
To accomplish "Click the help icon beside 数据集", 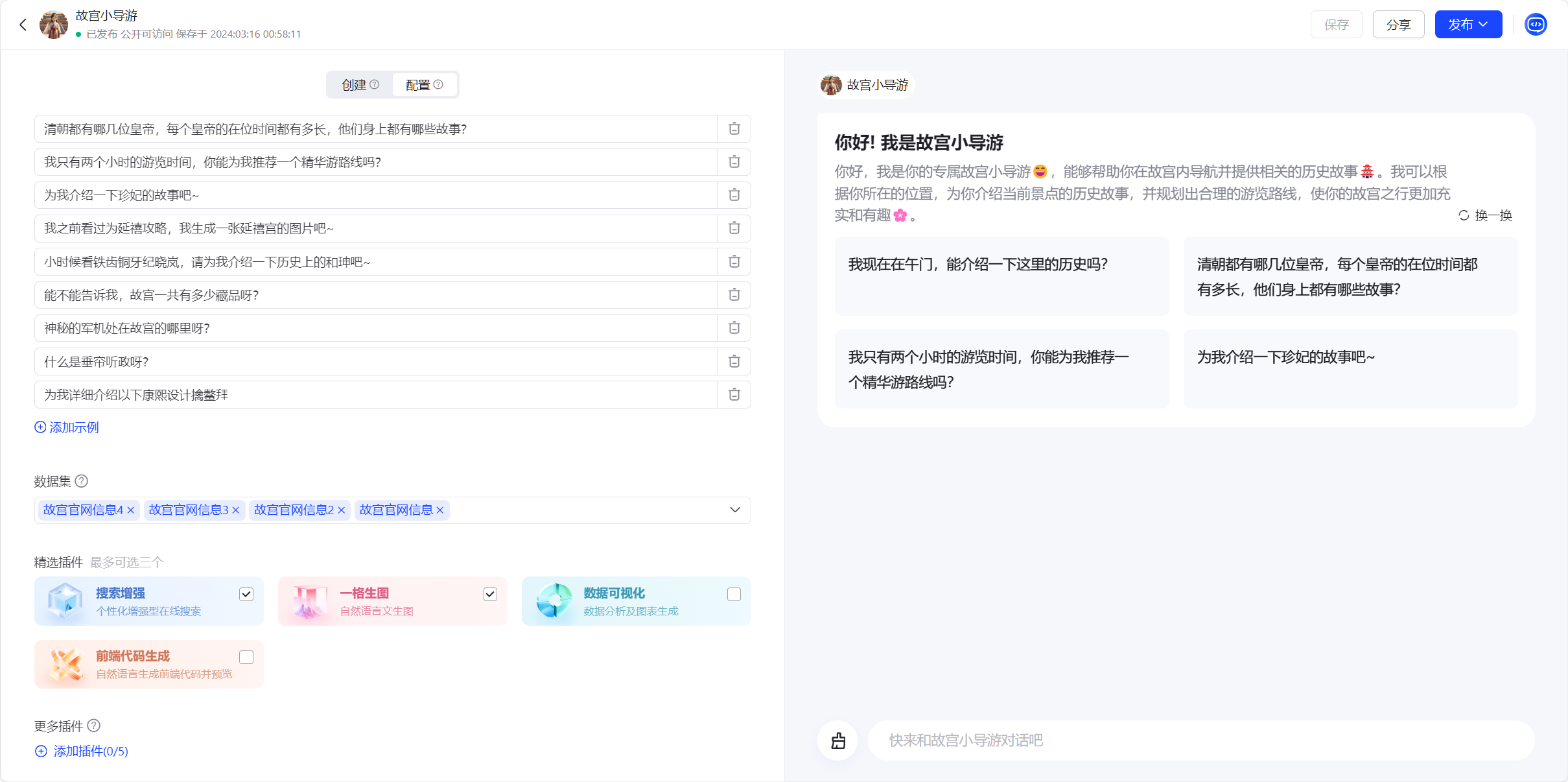I will 82,481.
